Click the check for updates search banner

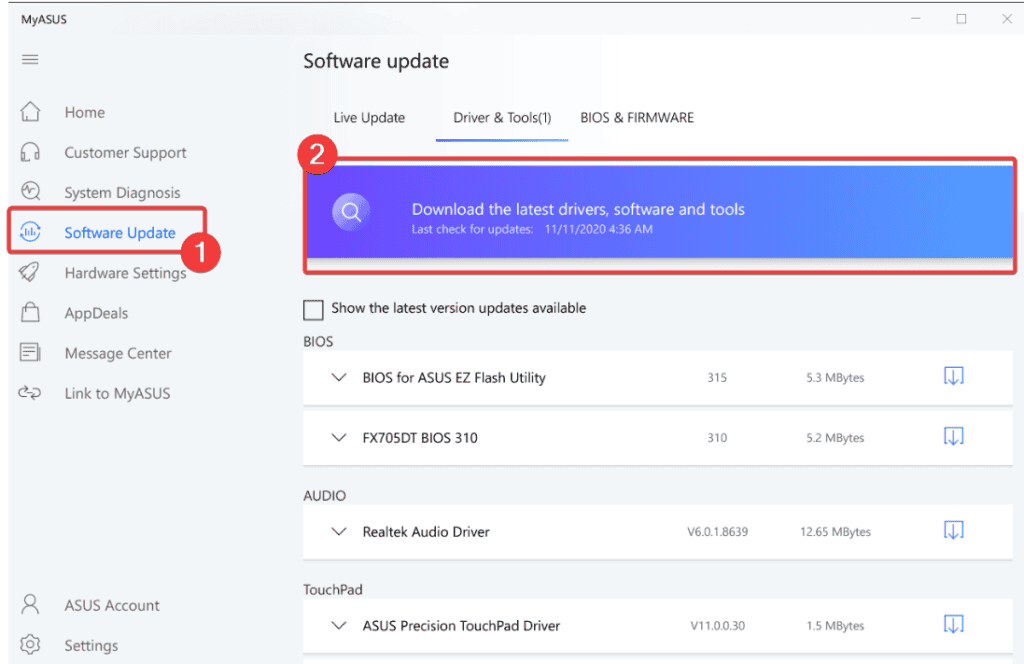pos(351,212)
